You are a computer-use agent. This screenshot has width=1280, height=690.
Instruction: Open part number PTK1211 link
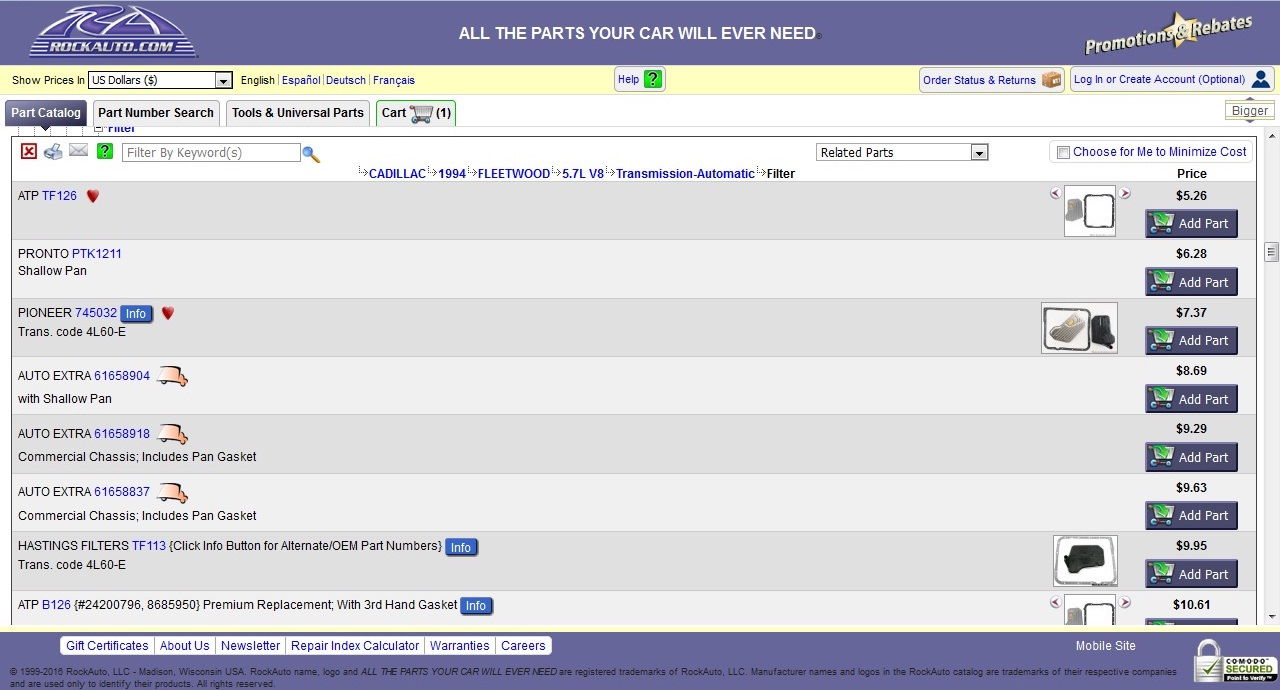[x=97, y=254]
